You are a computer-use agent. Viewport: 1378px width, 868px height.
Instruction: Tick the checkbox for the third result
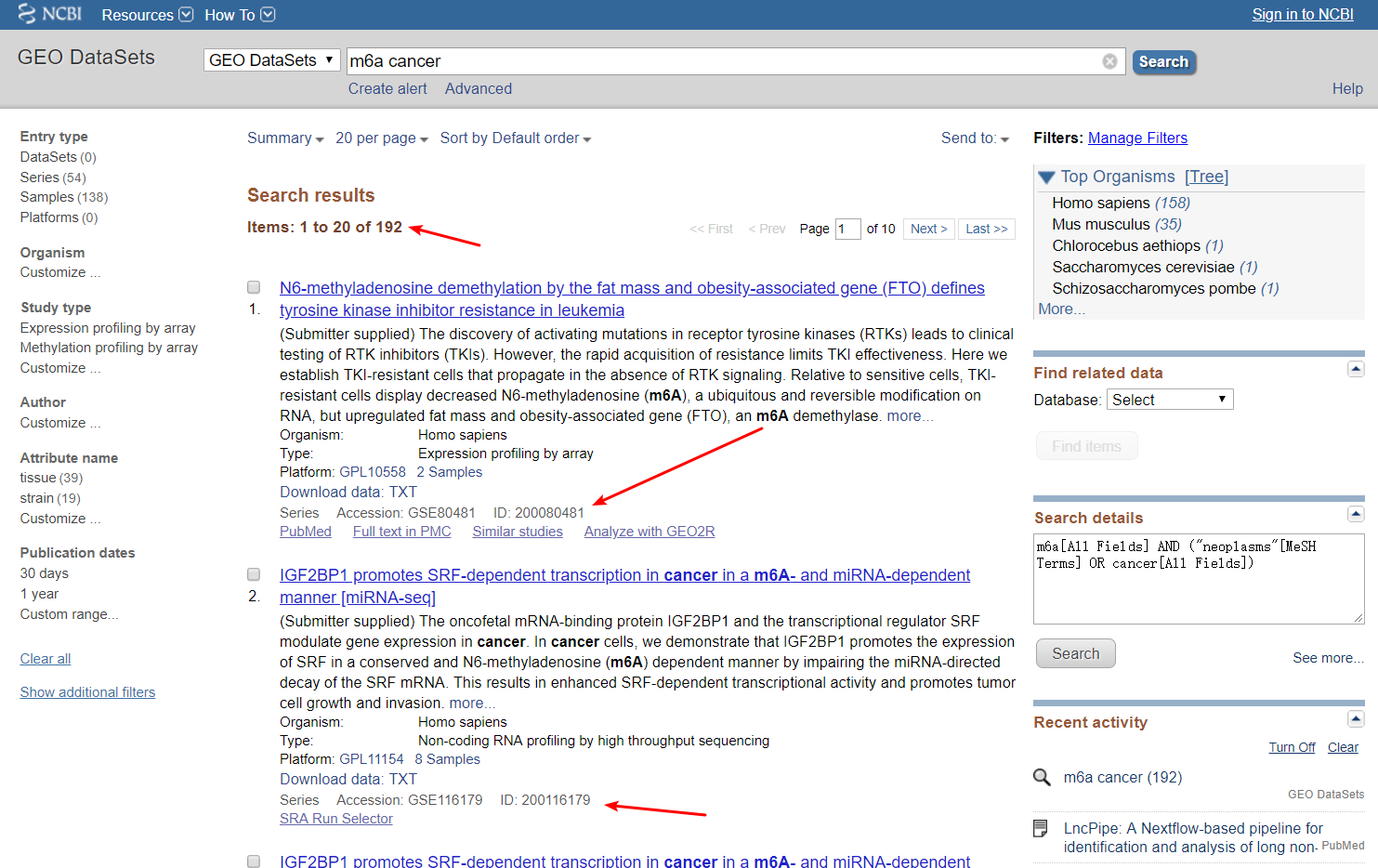pyautogui.click(x=254, y=861)
